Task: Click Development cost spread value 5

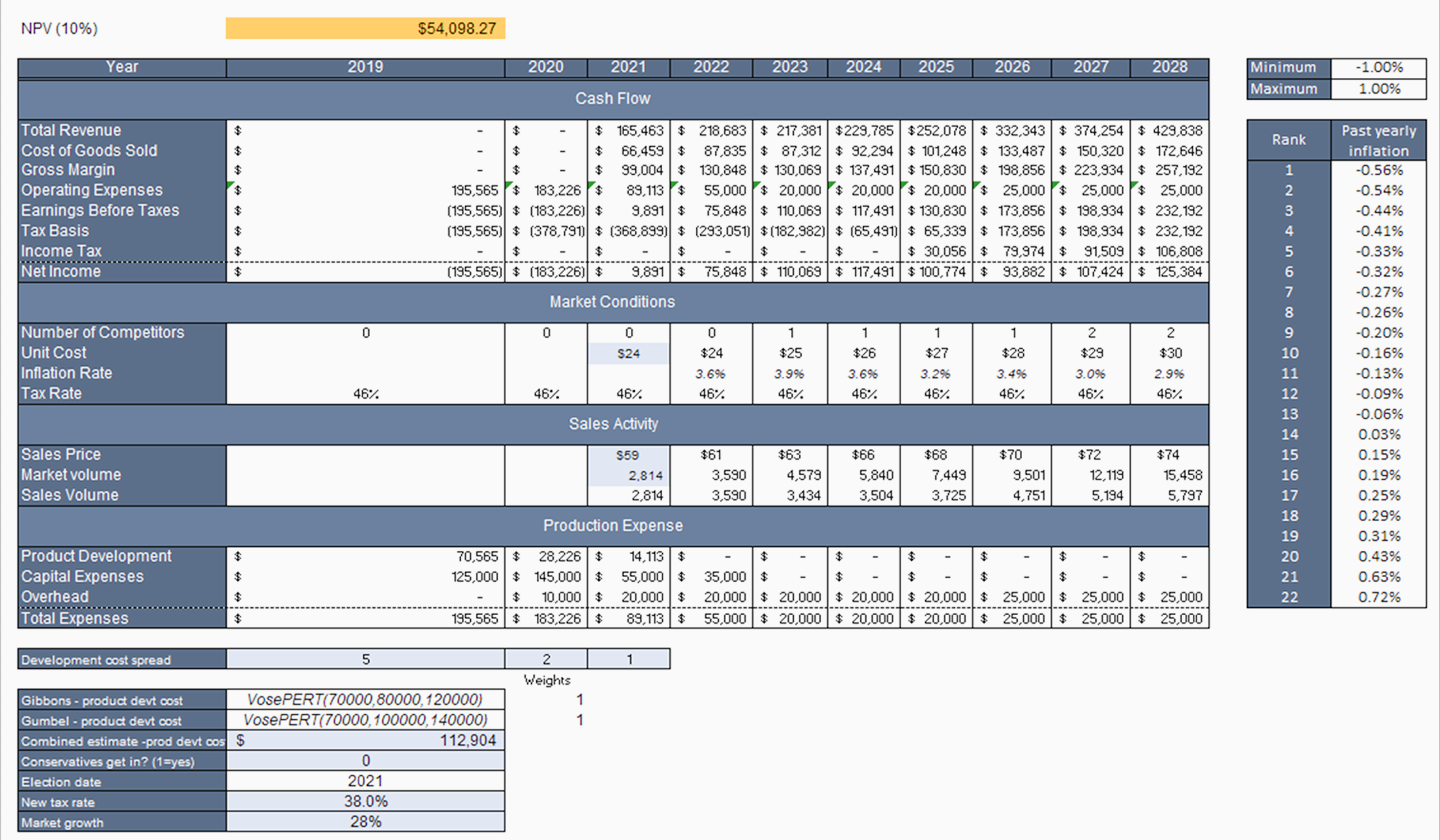Action: pyautogui.click(x=365, y=659)
